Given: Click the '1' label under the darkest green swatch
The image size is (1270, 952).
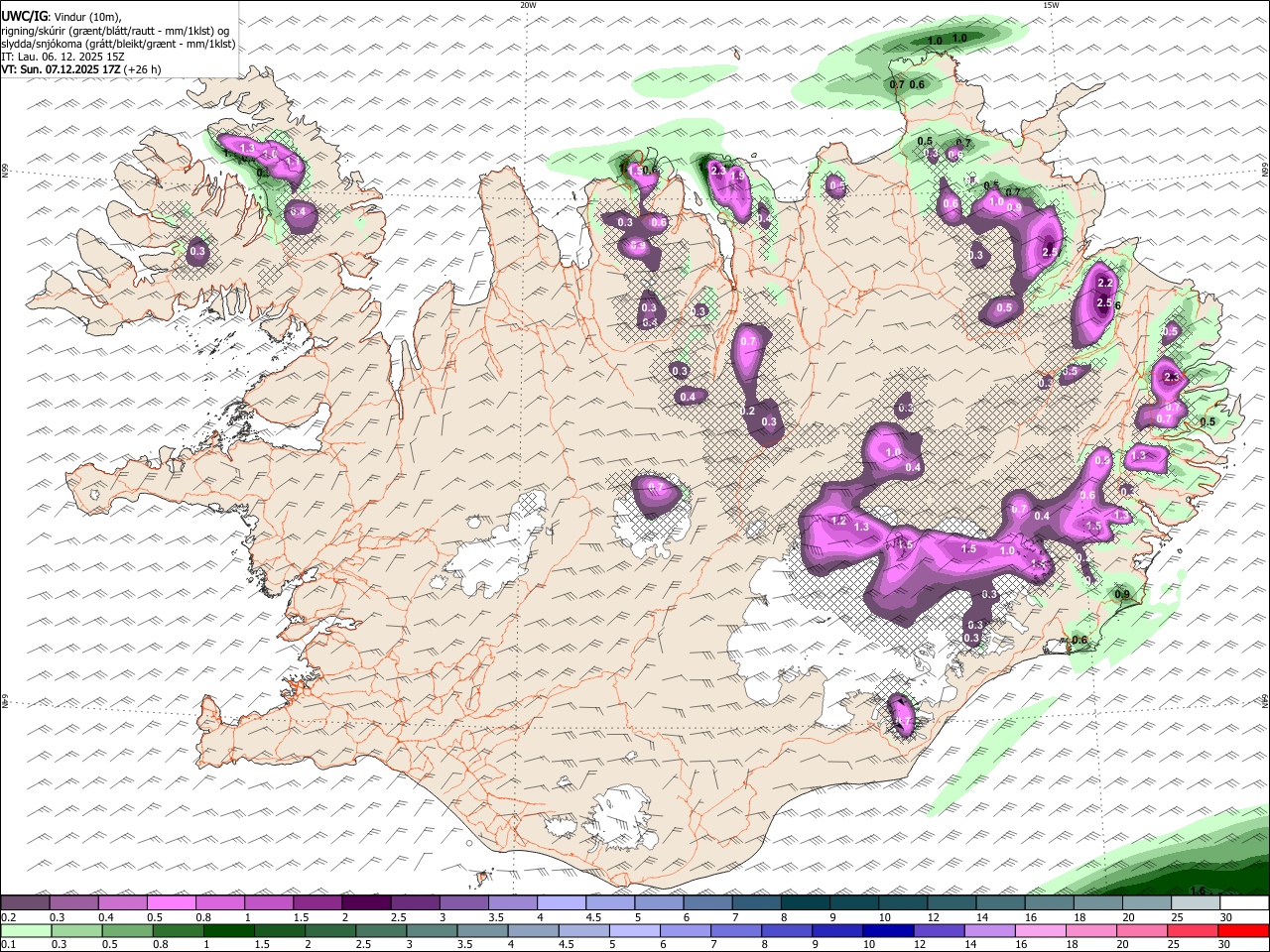Looking at the screenshot, I should point(206,944).
